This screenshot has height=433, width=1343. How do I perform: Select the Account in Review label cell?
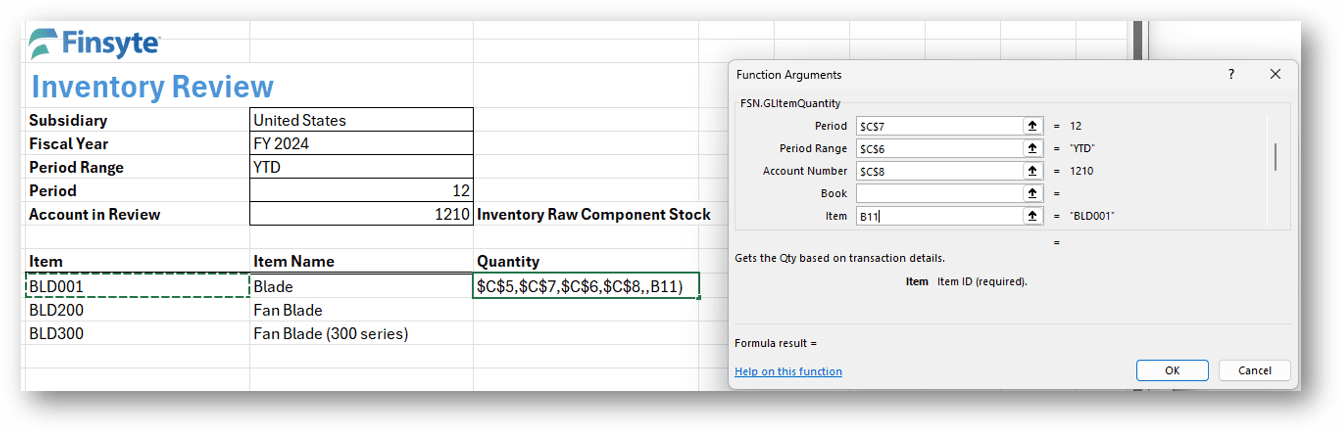[138, 214]
